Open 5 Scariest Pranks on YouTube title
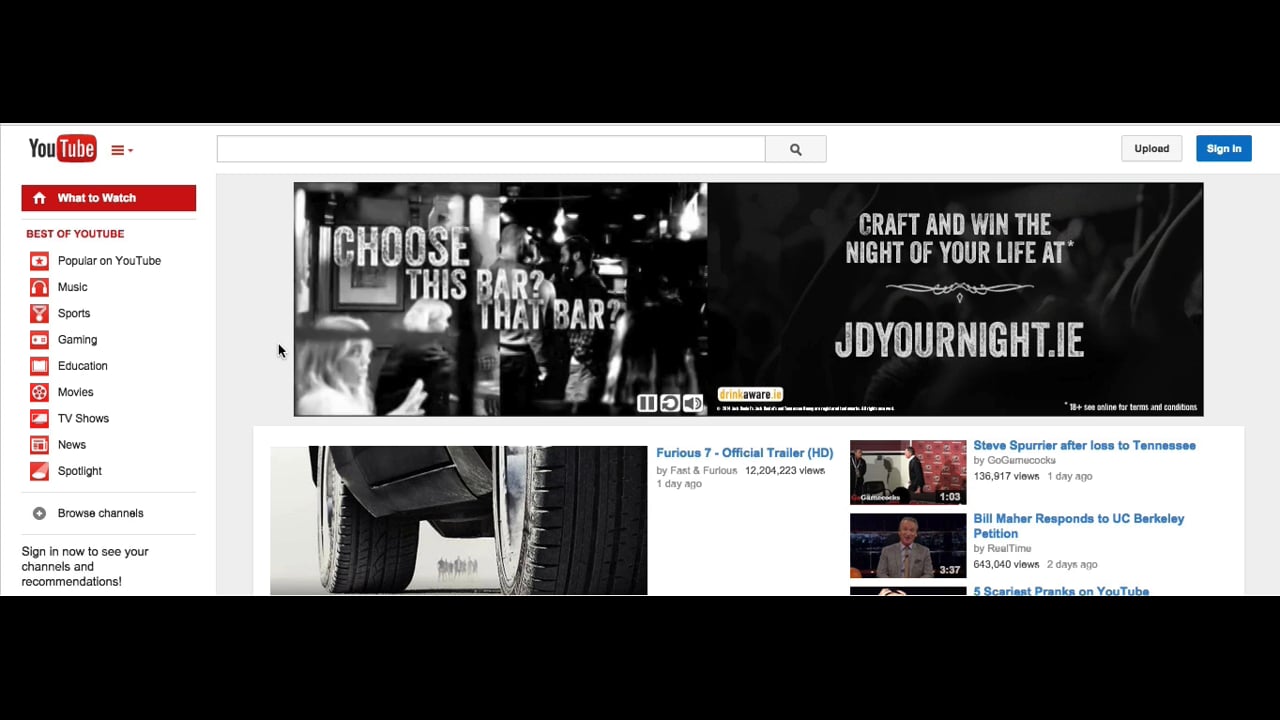Image resolution: width=1280 pixels, height=720 pixels. (x=1061, y=591)
